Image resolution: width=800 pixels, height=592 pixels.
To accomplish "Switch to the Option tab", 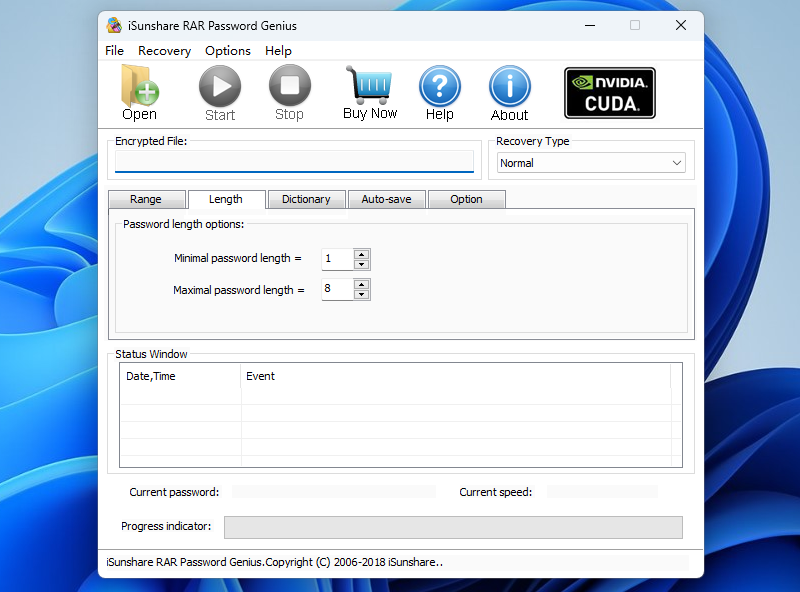I will click(x=467, y=199).
